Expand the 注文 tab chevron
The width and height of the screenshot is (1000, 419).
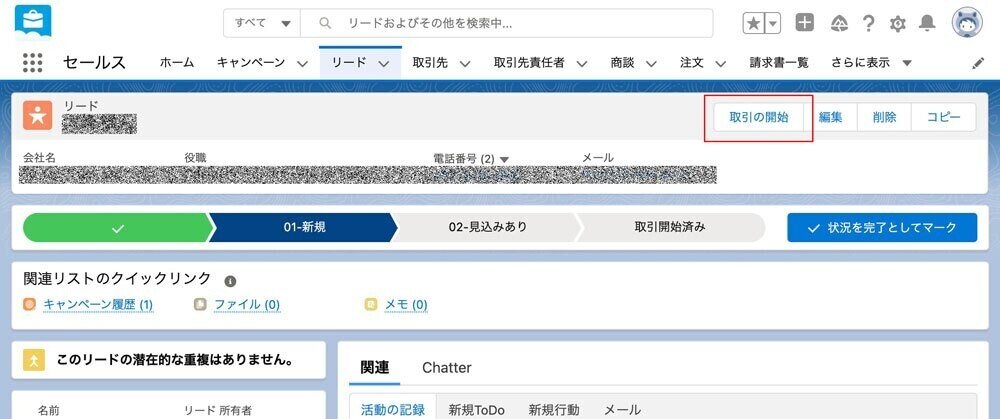[721, 64]
